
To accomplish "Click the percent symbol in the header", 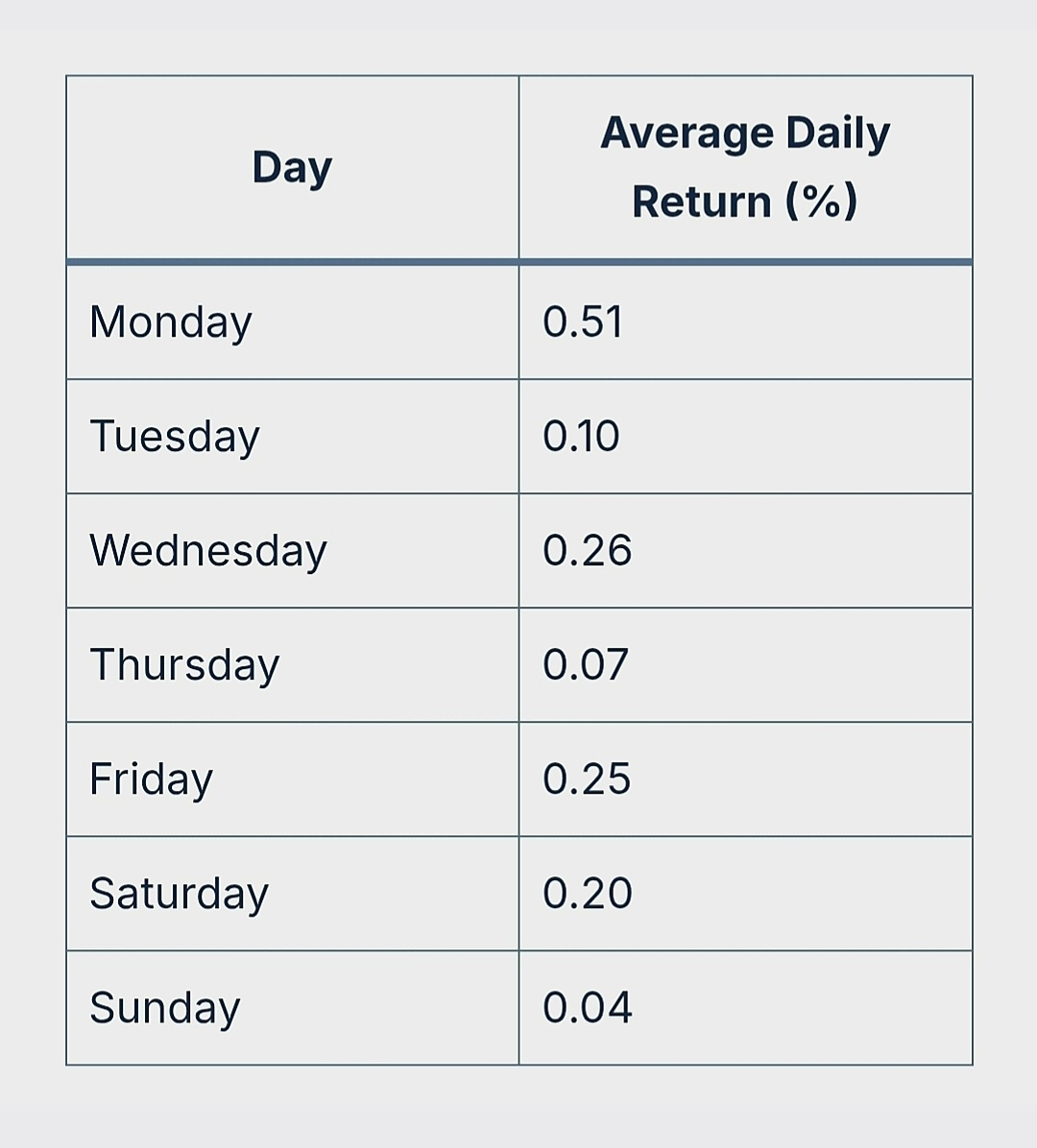I will pos(821,202).
